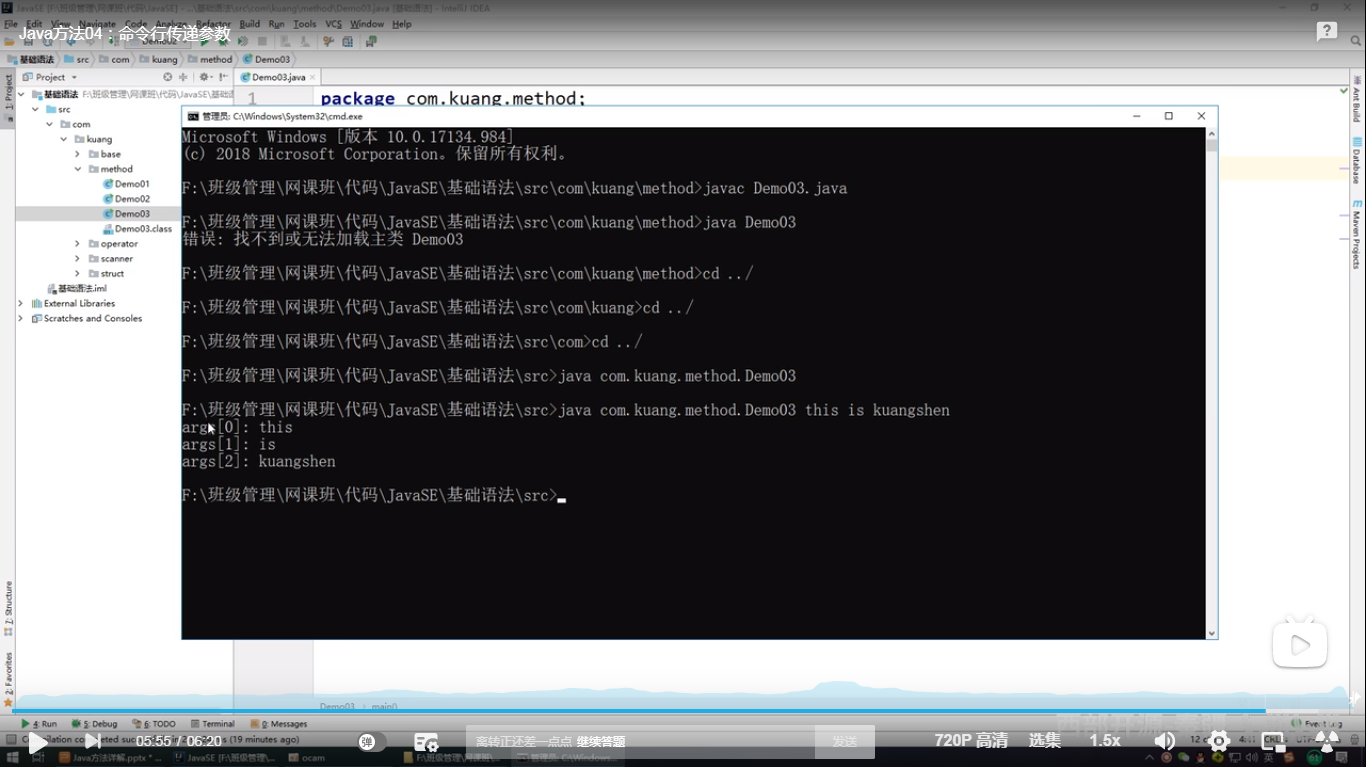The image size is (1366, 767).
Task: Hide the Project tool window
Action: (222, 77)
